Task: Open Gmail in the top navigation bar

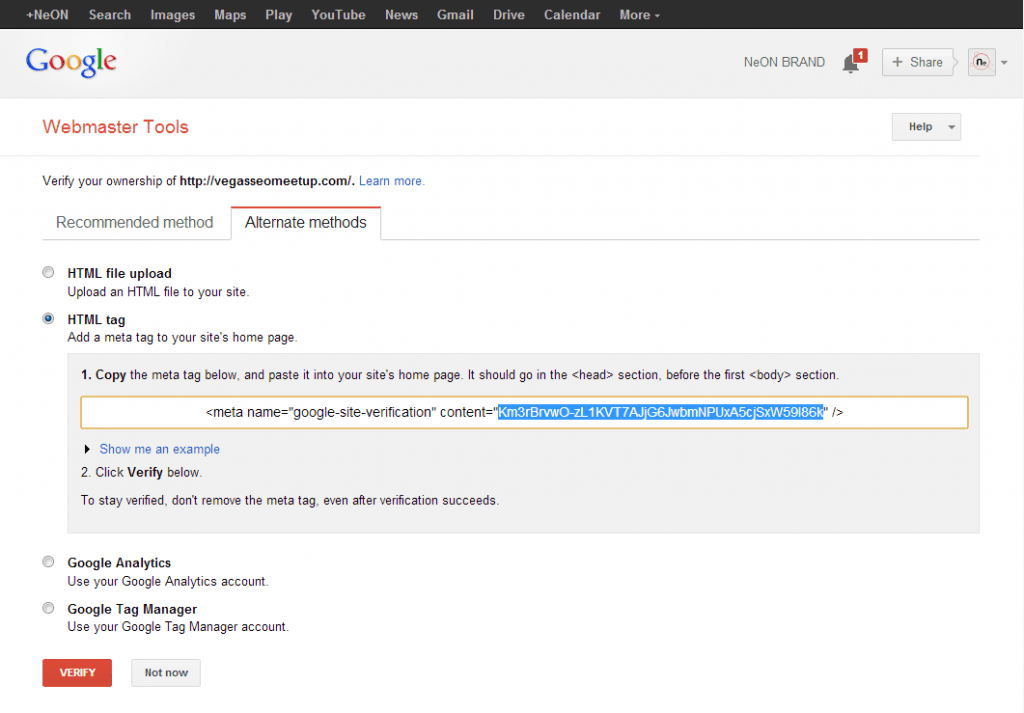Action: (455, 14)
